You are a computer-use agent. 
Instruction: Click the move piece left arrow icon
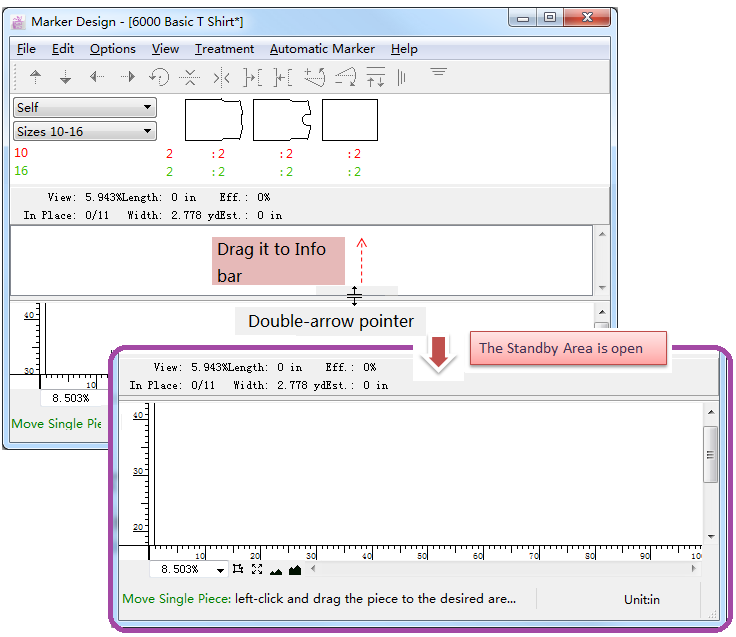pyautogui.click(x=96, y=77)
